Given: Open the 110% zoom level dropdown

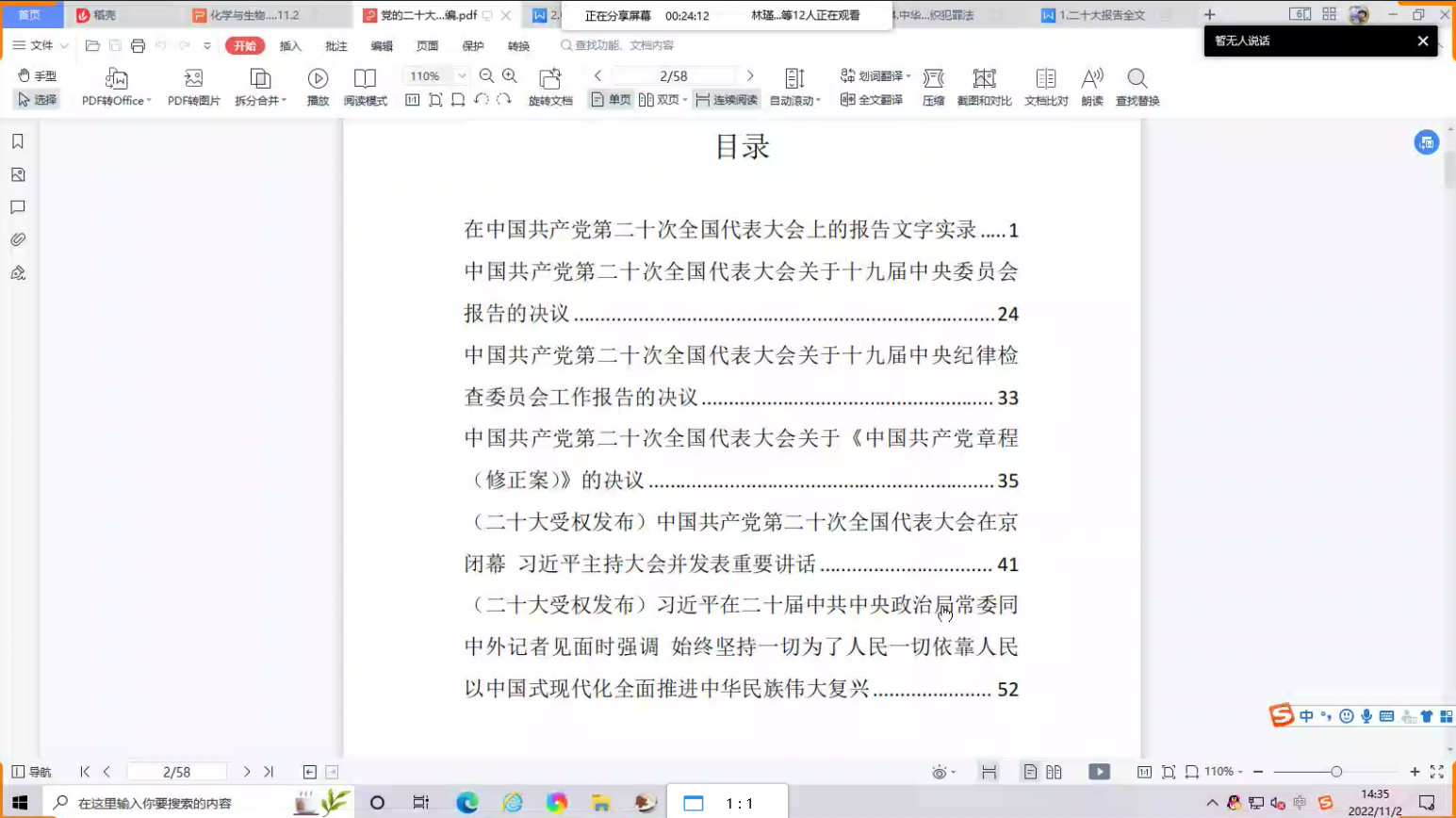Looking at the screenshot, I should point(462,75).
